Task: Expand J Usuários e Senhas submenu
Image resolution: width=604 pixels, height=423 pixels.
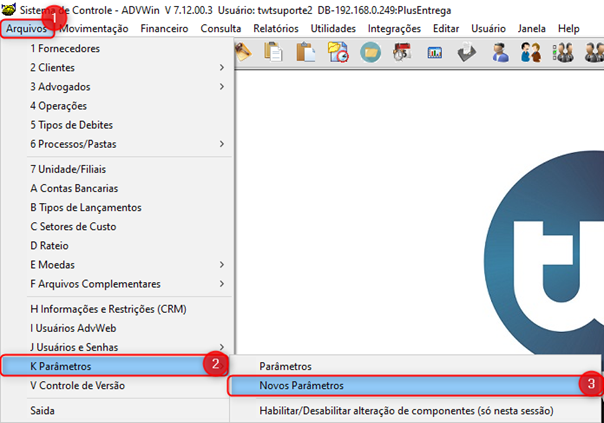Action: coord(117,347)
